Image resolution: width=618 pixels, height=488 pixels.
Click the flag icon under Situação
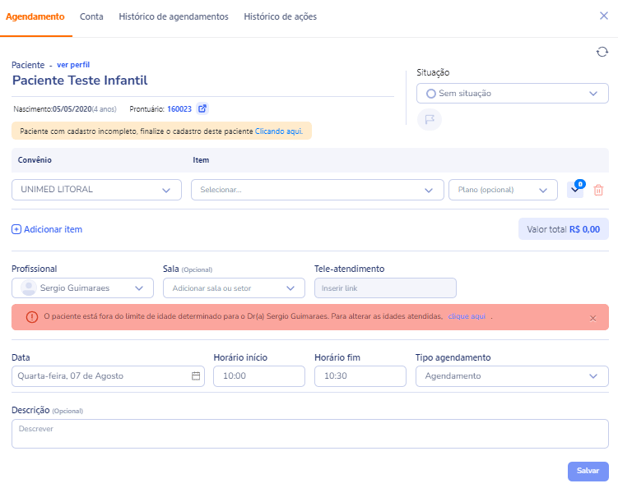pos(429,119)
